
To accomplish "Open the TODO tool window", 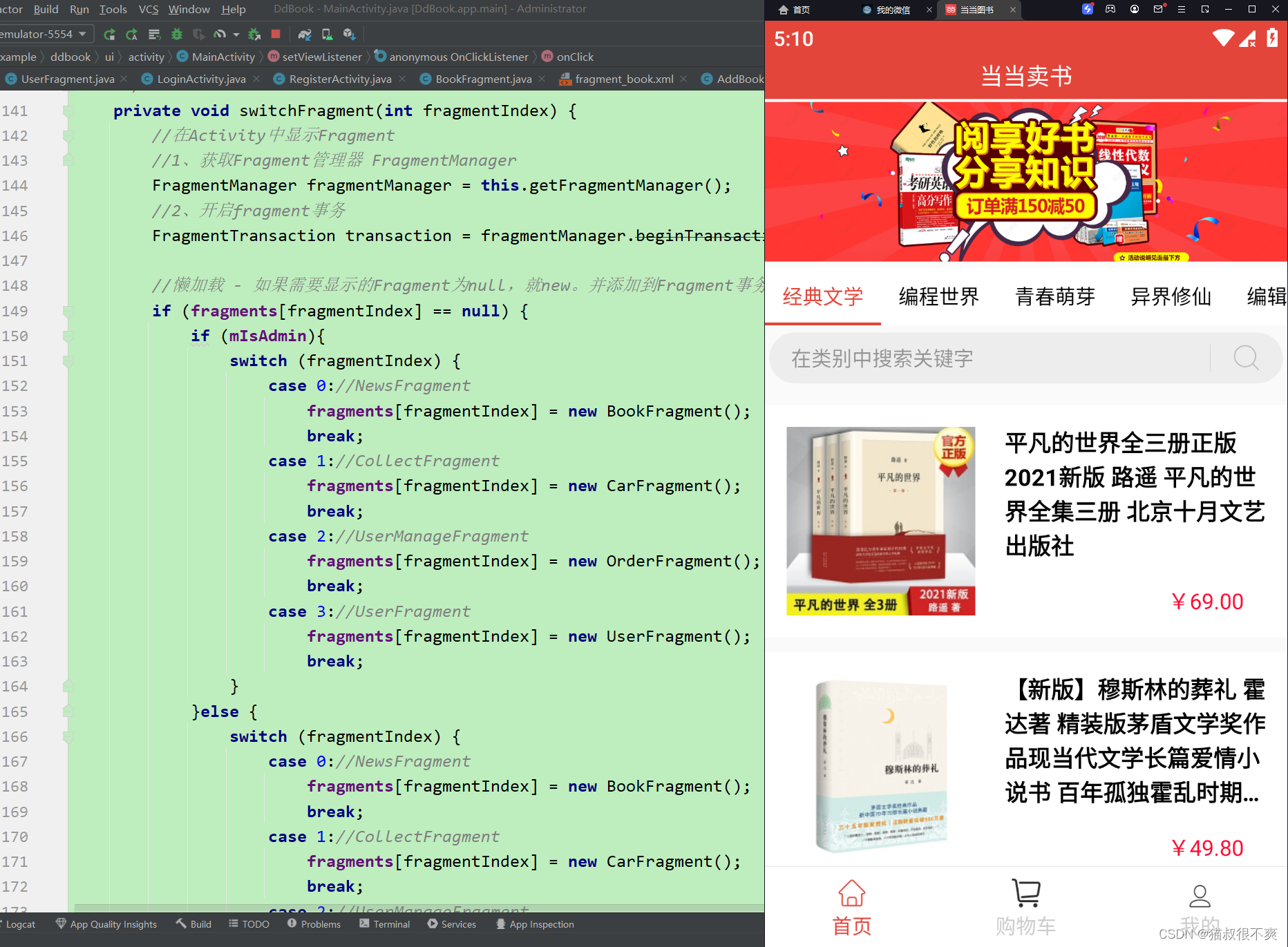I will (x=249, y=924).
